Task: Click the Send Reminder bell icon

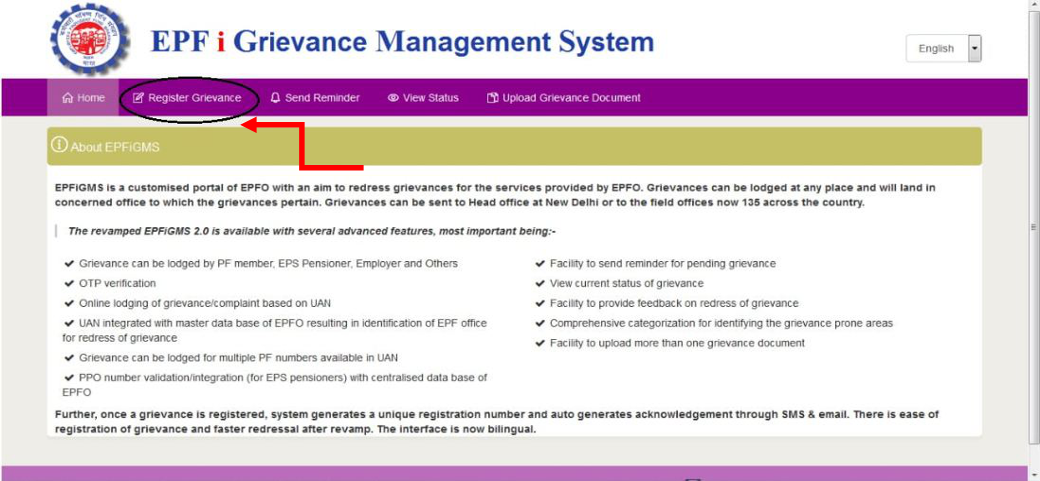Action: (276, 98)
